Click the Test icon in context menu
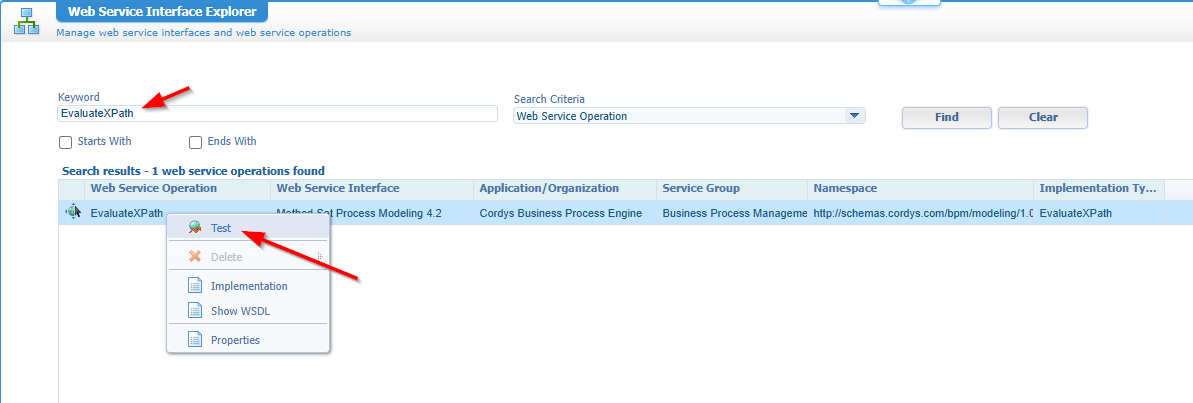The image size is (1193, 403). pos(194,228)
